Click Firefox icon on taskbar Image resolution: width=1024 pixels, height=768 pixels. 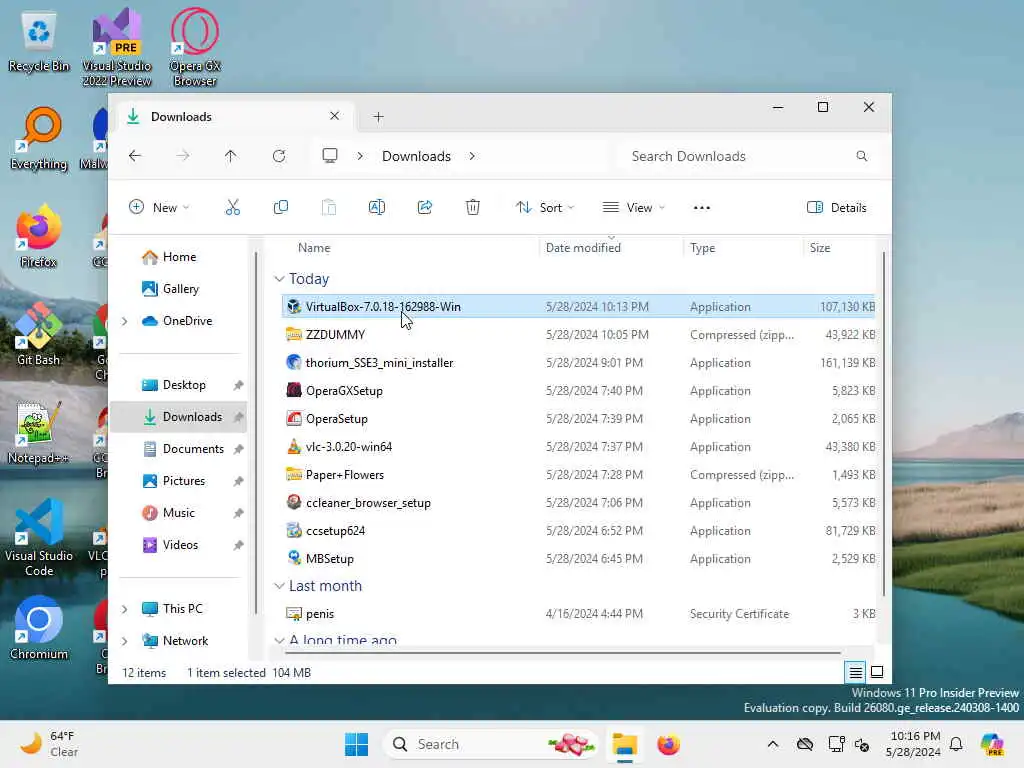click(x=668, y=744)
